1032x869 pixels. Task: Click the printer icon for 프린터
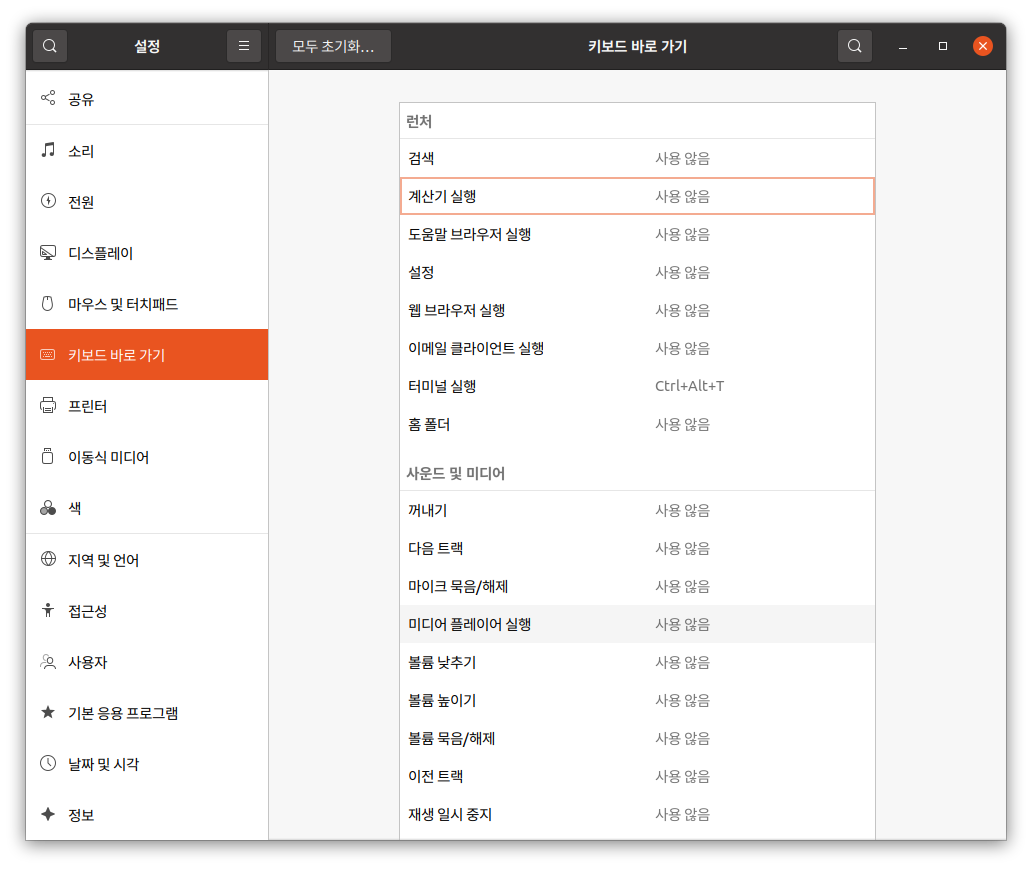tap(48, 406)
